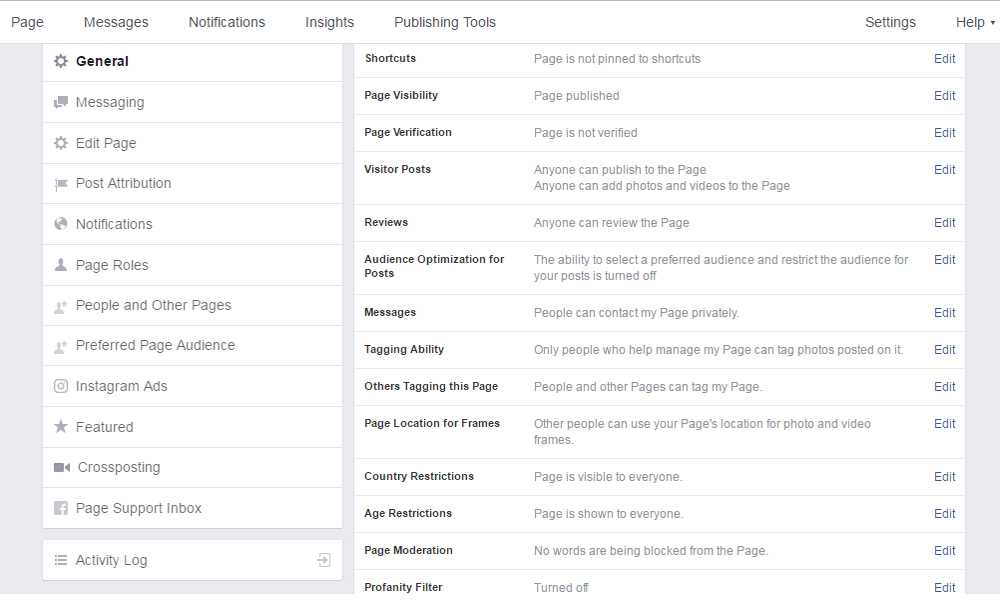The height and width of the screenshot is (613, 1000).
Task: Open Preferred Page Audience section
Action: [193, 346]
